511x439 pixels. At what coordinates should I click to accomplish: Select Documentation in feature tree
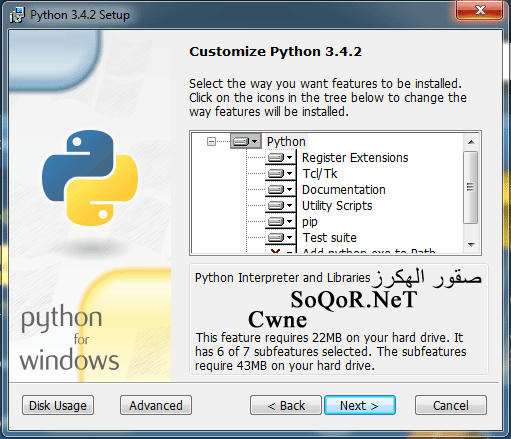click(x=344, y=190)
